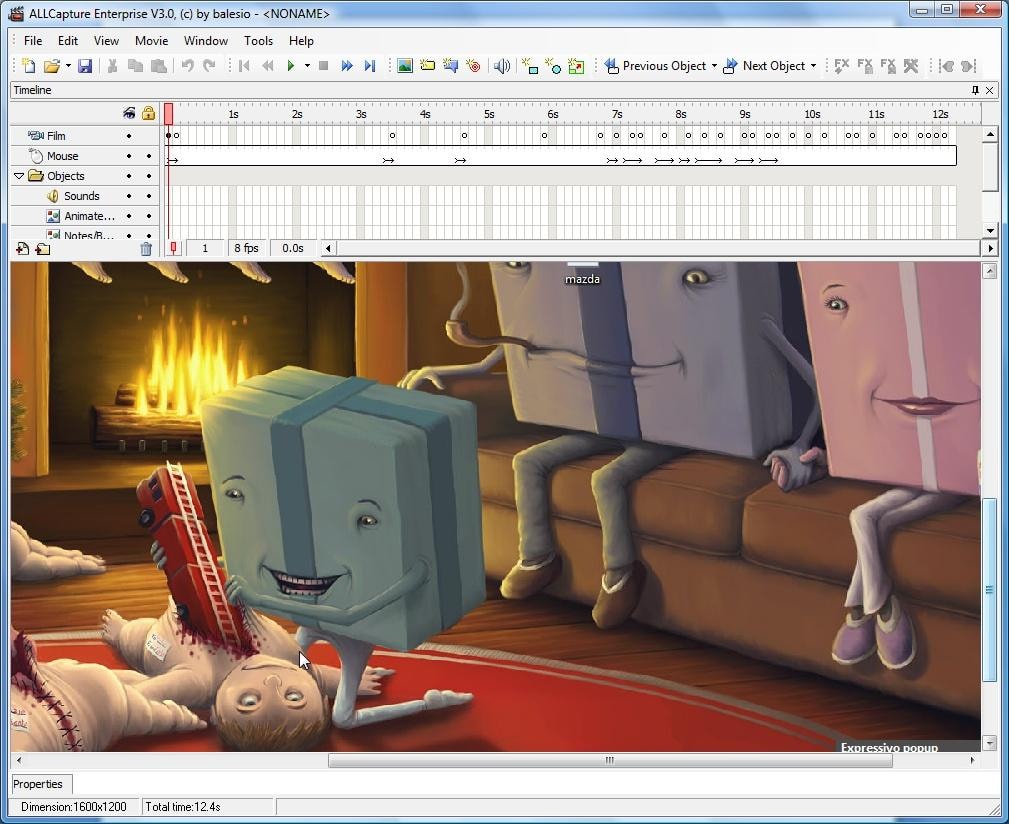Toggle locking for all layers with the padlock icon
The image size is (1009, 824).
click(149, 114)
